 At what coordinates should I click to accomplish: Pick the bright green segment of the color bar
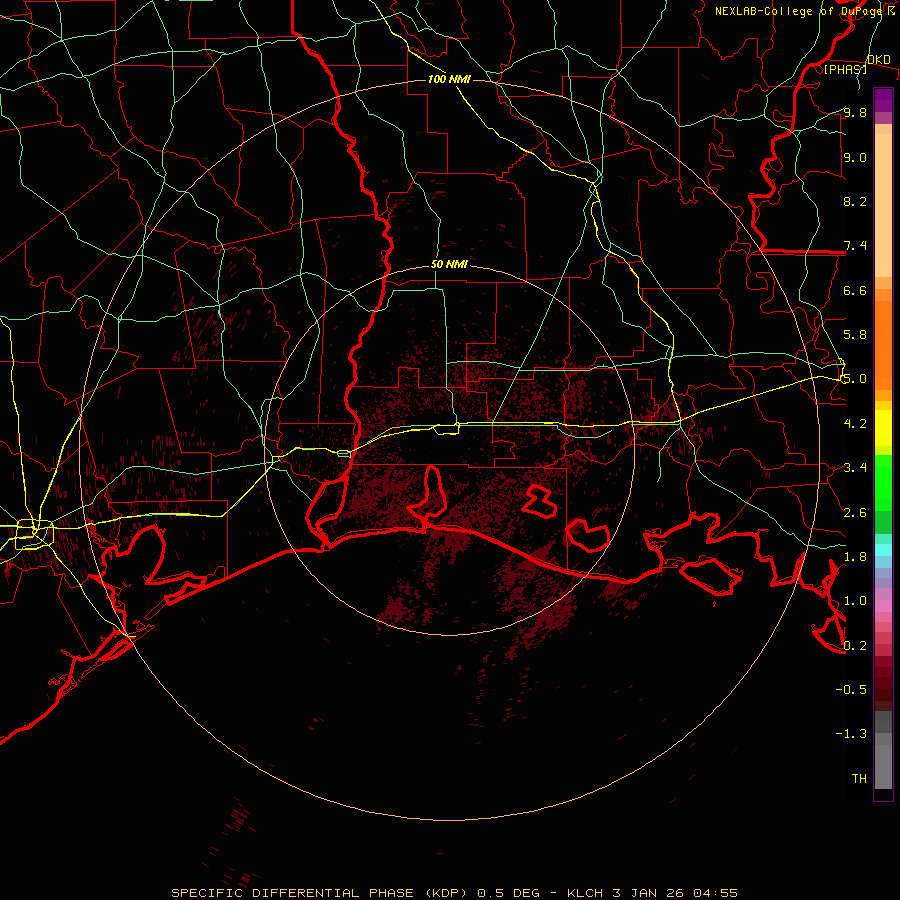click(x=883, y=484)
